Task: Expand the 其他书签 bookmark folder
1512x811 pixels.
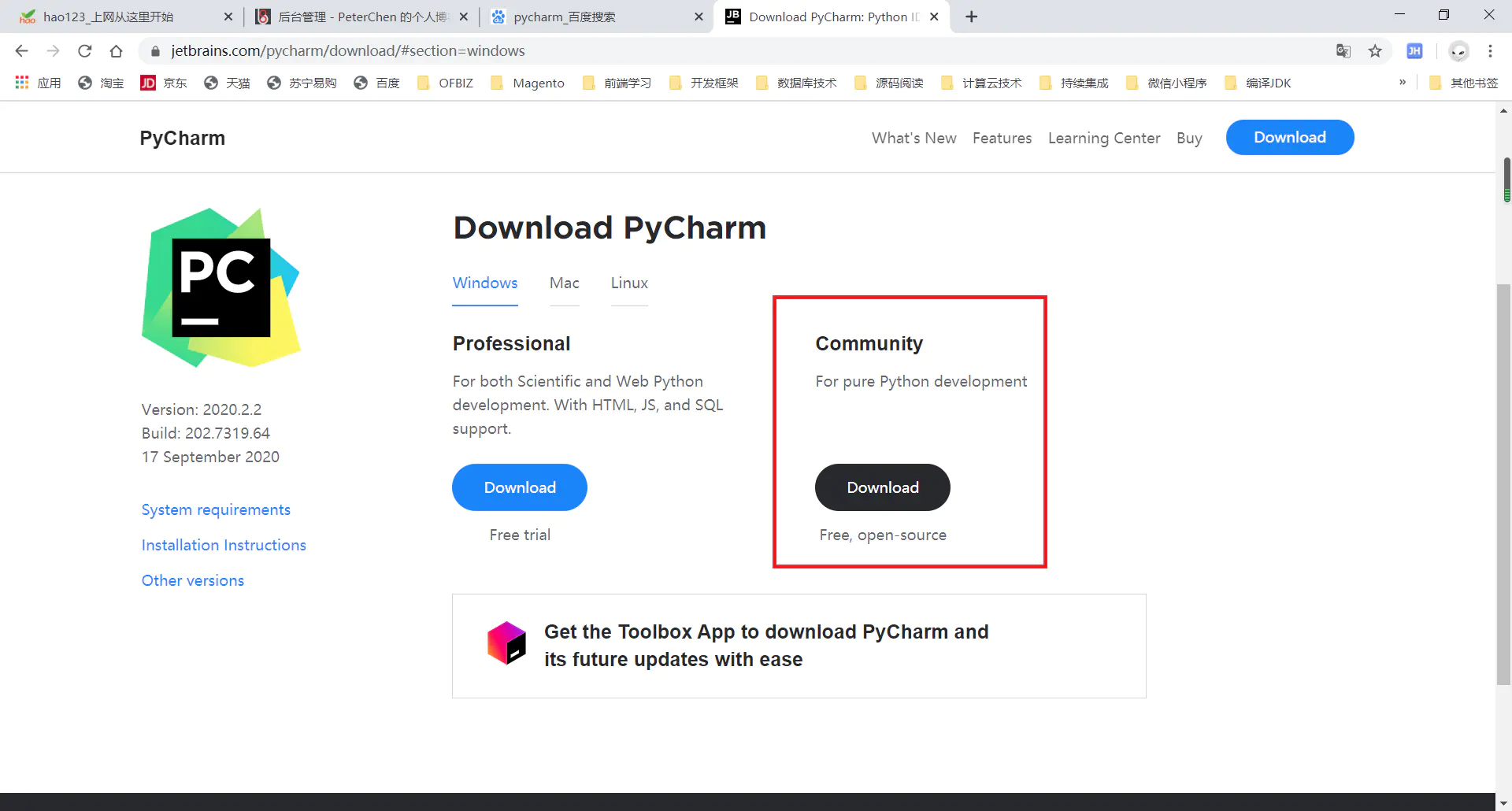Action: (1463, 83)
